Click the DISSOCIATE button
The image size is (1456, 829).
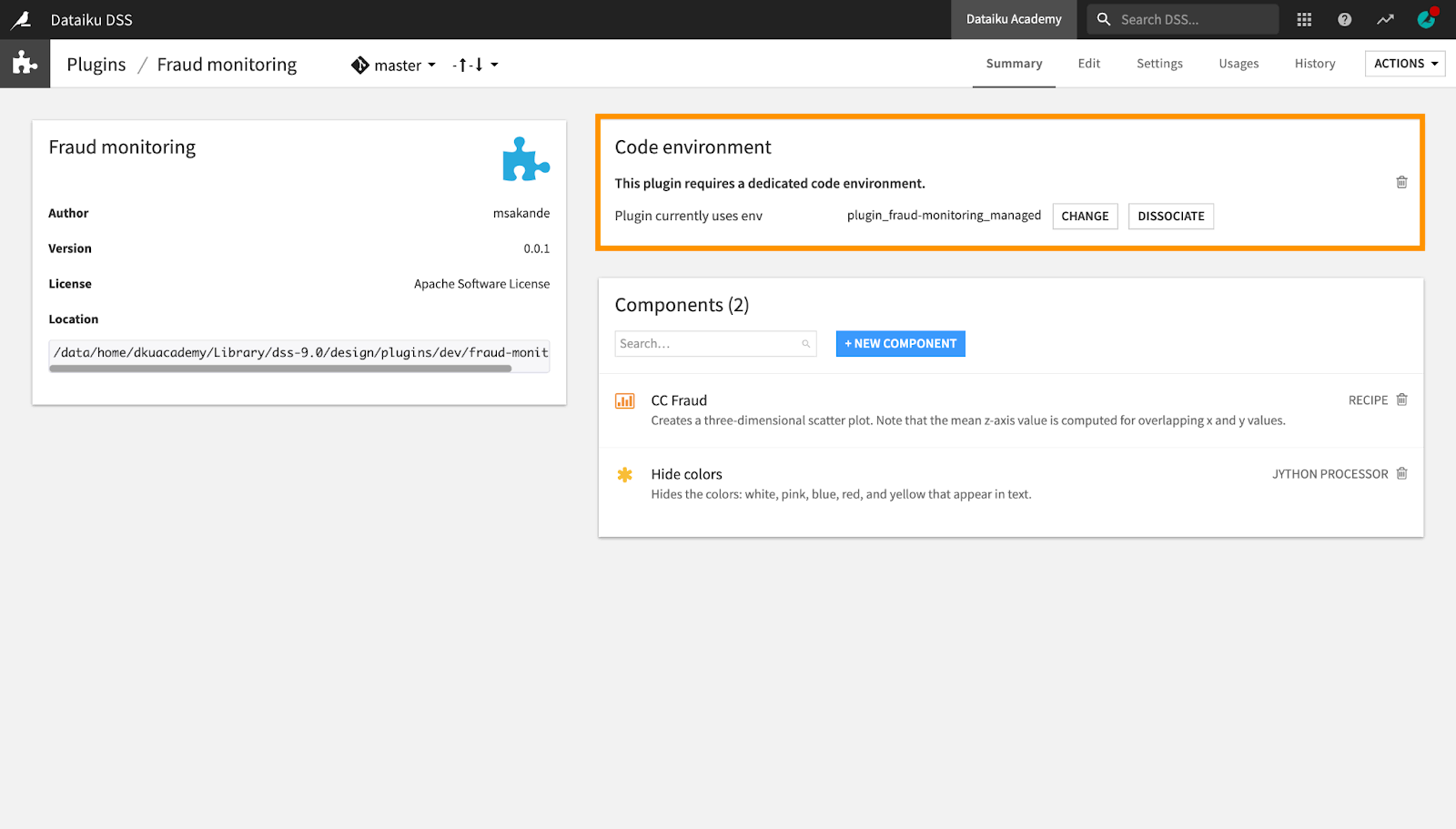point(1170,216)
